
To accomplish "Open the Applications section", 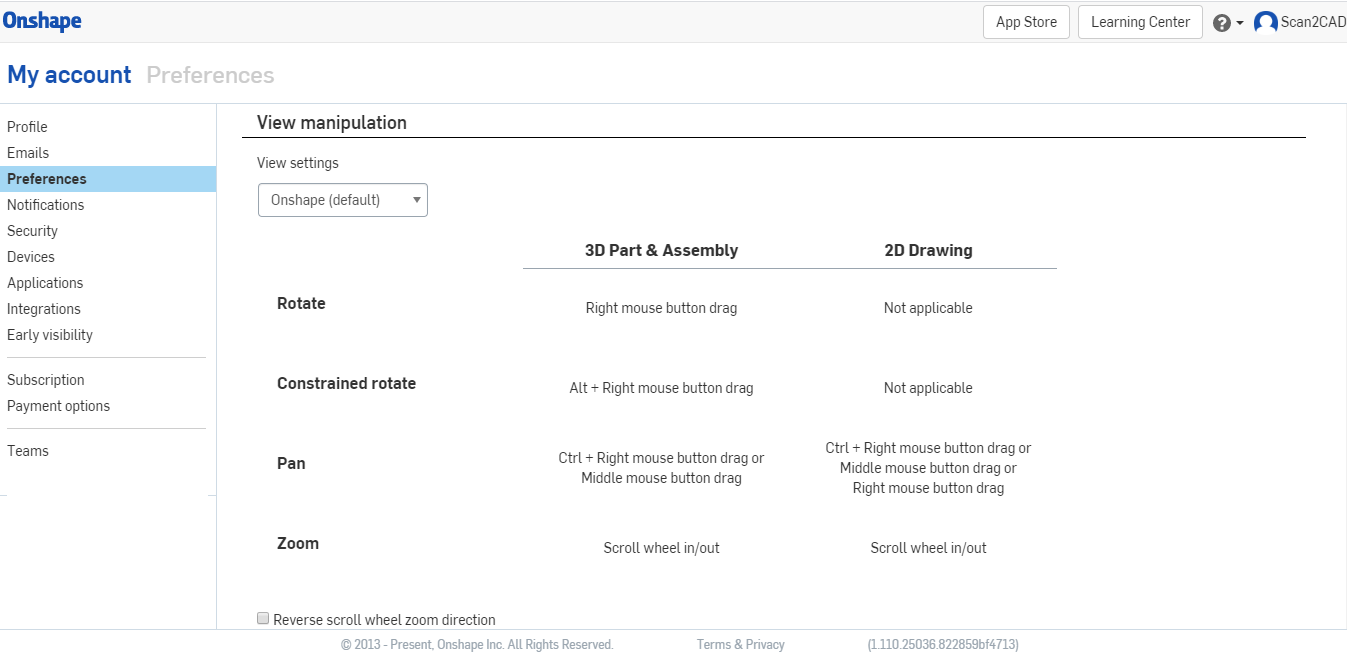I will click(45, 283).
